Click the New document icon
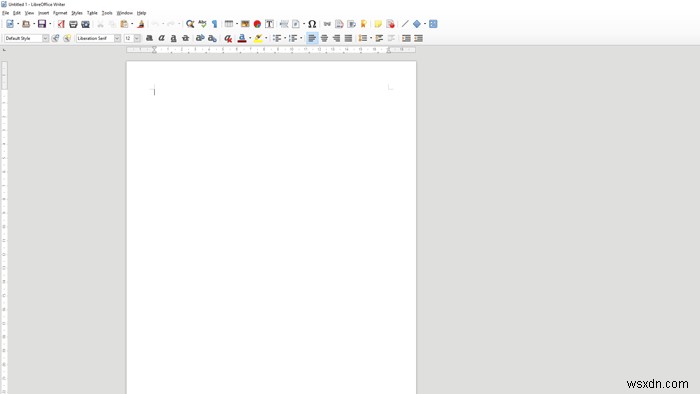 point(10,24)
